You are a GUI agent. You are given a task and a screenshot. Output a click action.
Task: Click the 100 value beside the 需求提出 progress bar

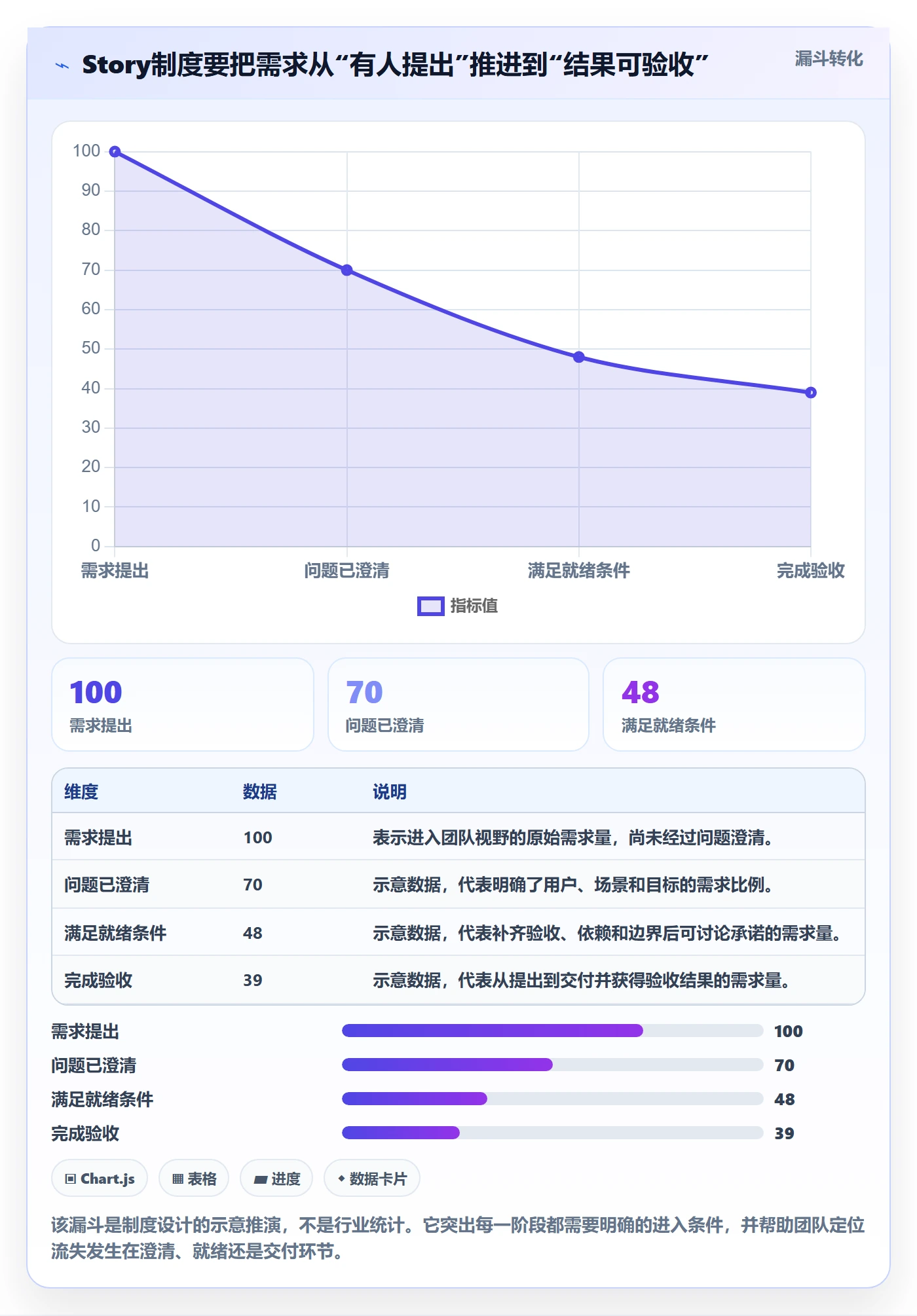(x=789, y=1032)
